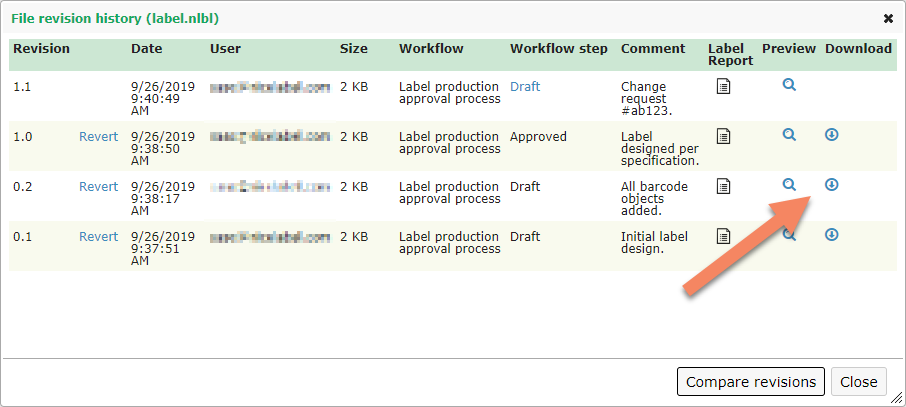Preview revision 1.1 with magnifier icon
906x407 pixels.
coord(789,86)
